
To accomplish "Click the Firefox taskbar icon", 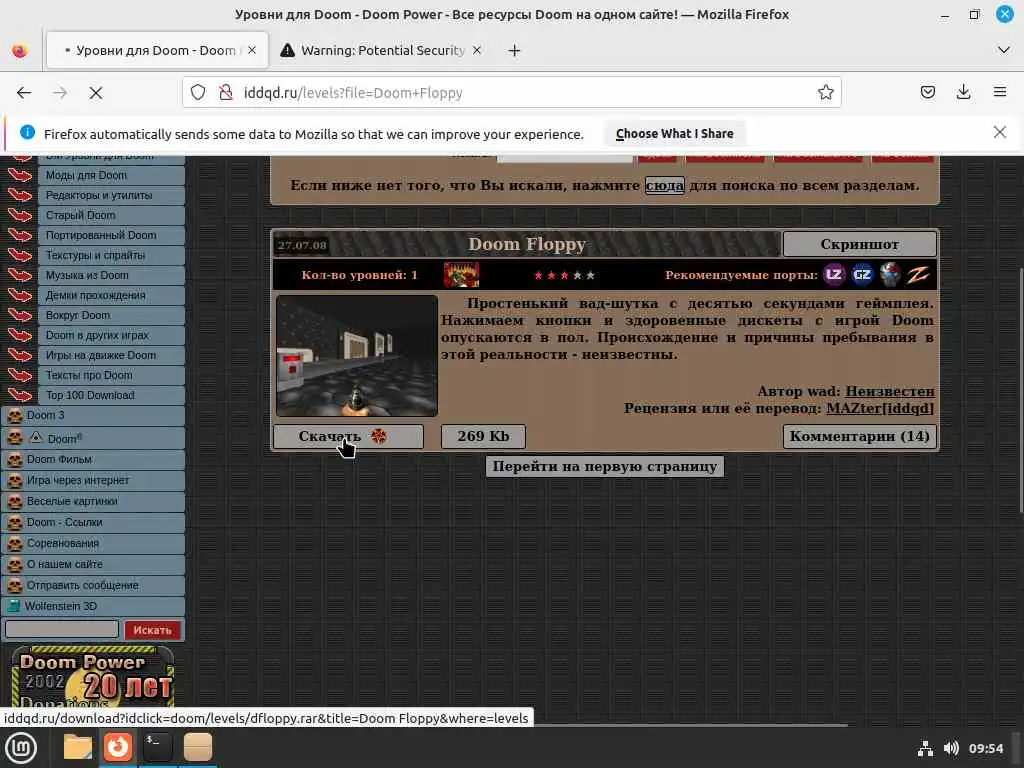I will click(118, 747).
